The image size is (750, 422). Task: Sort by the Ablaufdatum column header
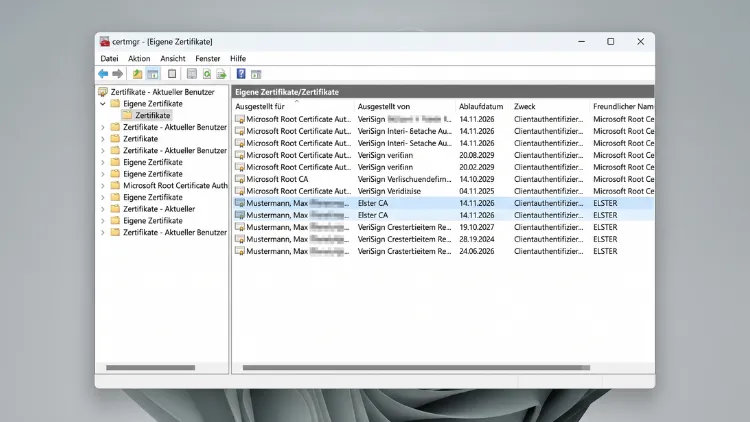point(482,106)
